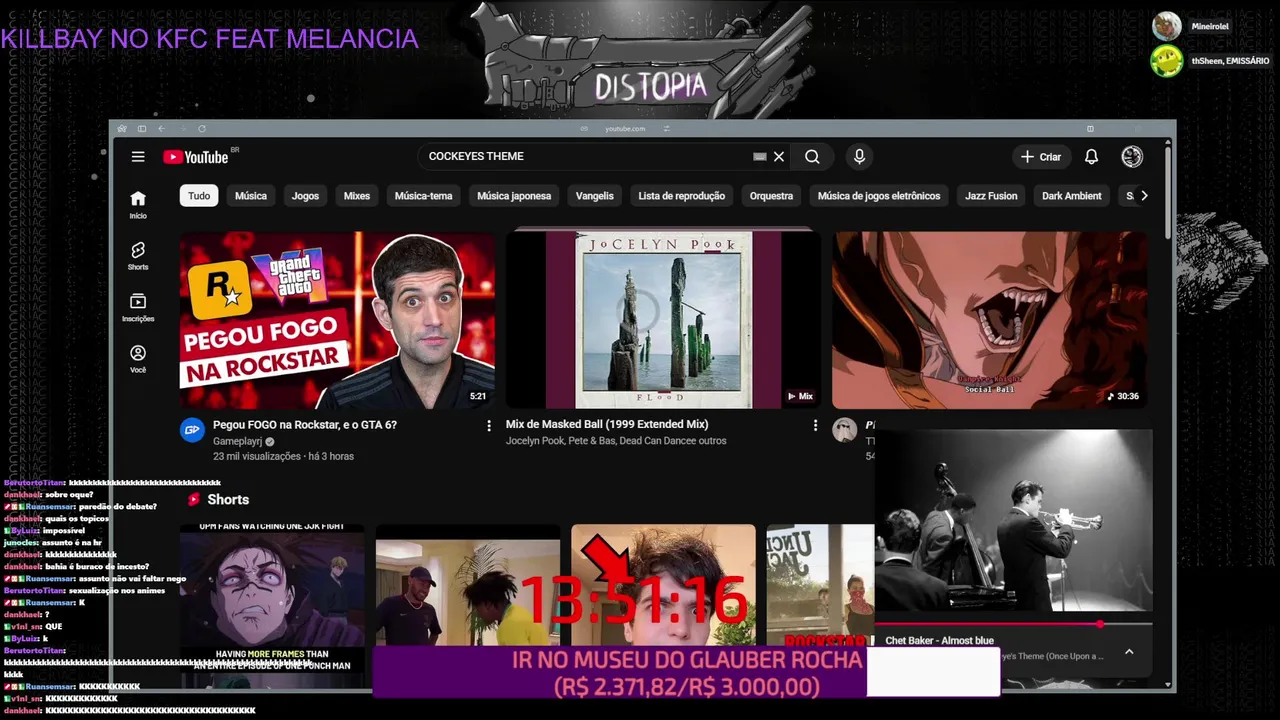Click the browser back arrow
The image size is (1280, 720).
coord(162,129)
